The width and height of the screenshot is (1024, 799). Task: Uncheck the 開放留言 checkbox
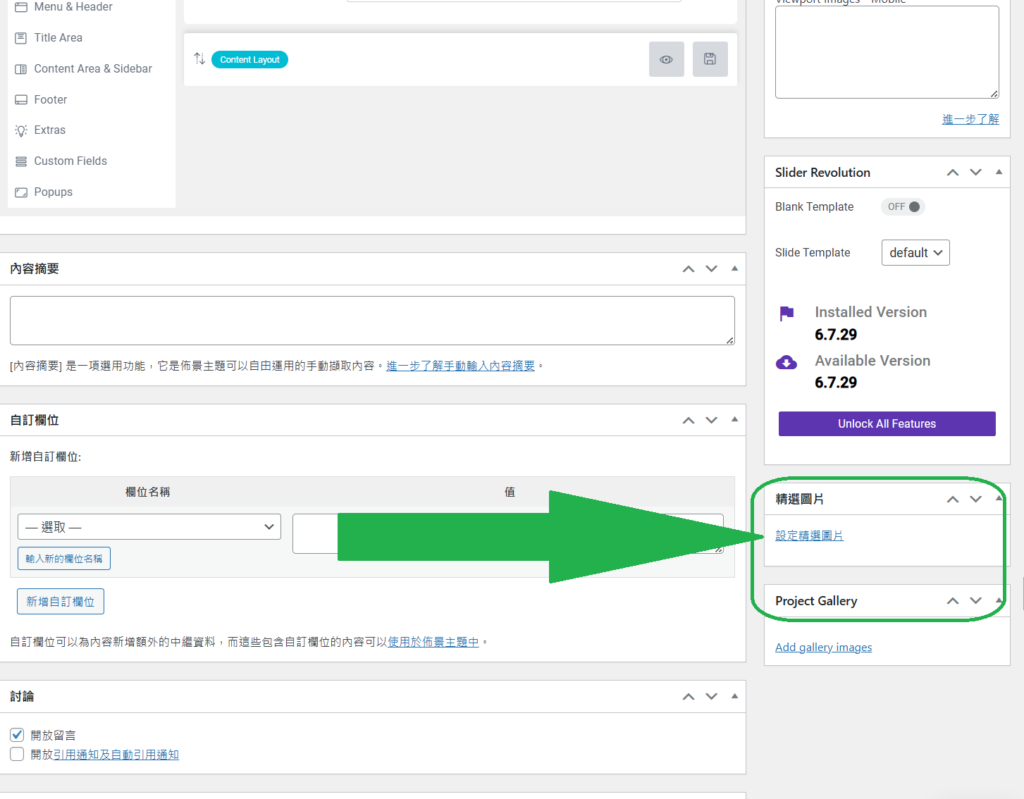click(17, 735)
